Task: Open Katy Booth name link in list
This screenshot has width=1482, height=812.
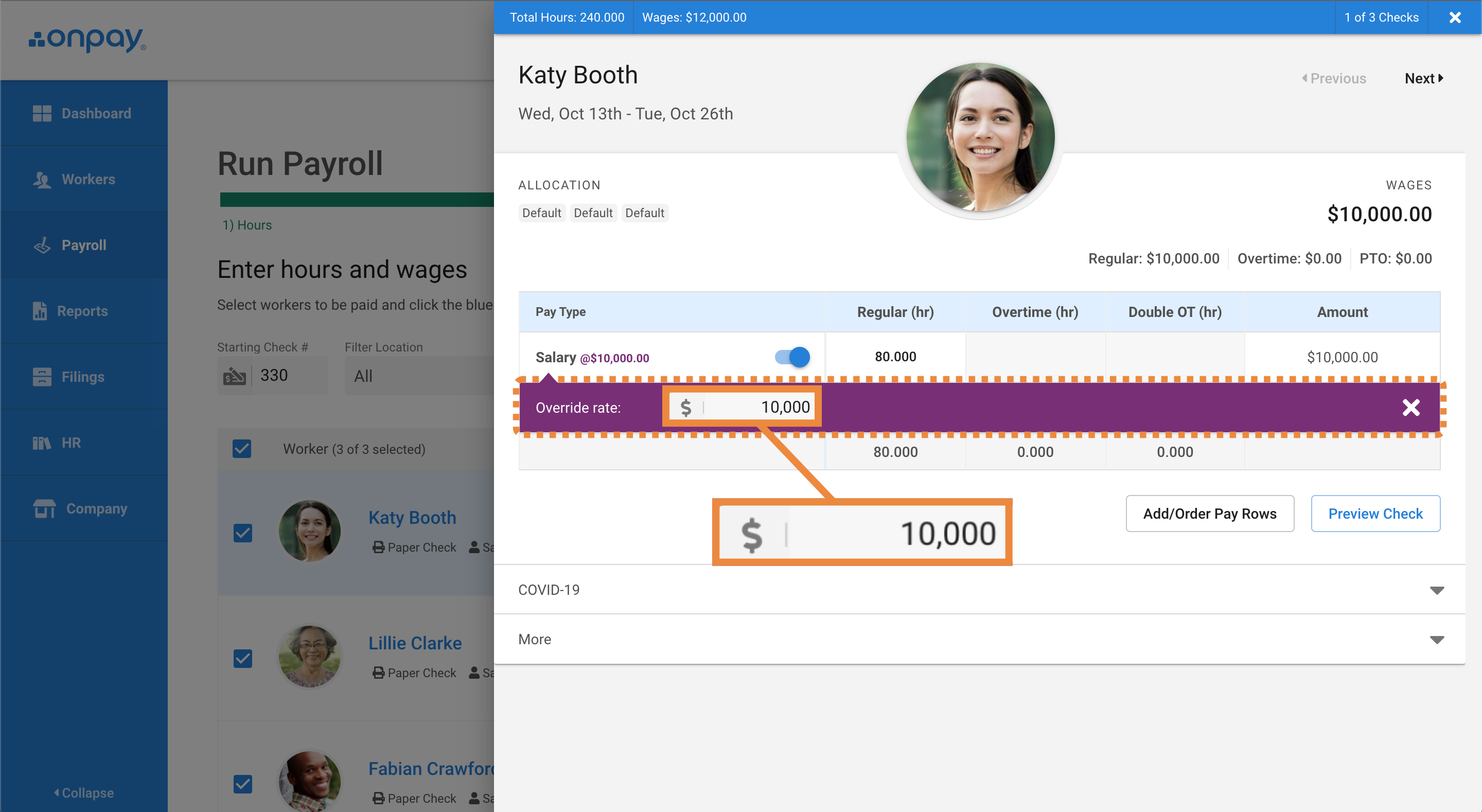Action: pyautogui.click(x=413, y=518)
